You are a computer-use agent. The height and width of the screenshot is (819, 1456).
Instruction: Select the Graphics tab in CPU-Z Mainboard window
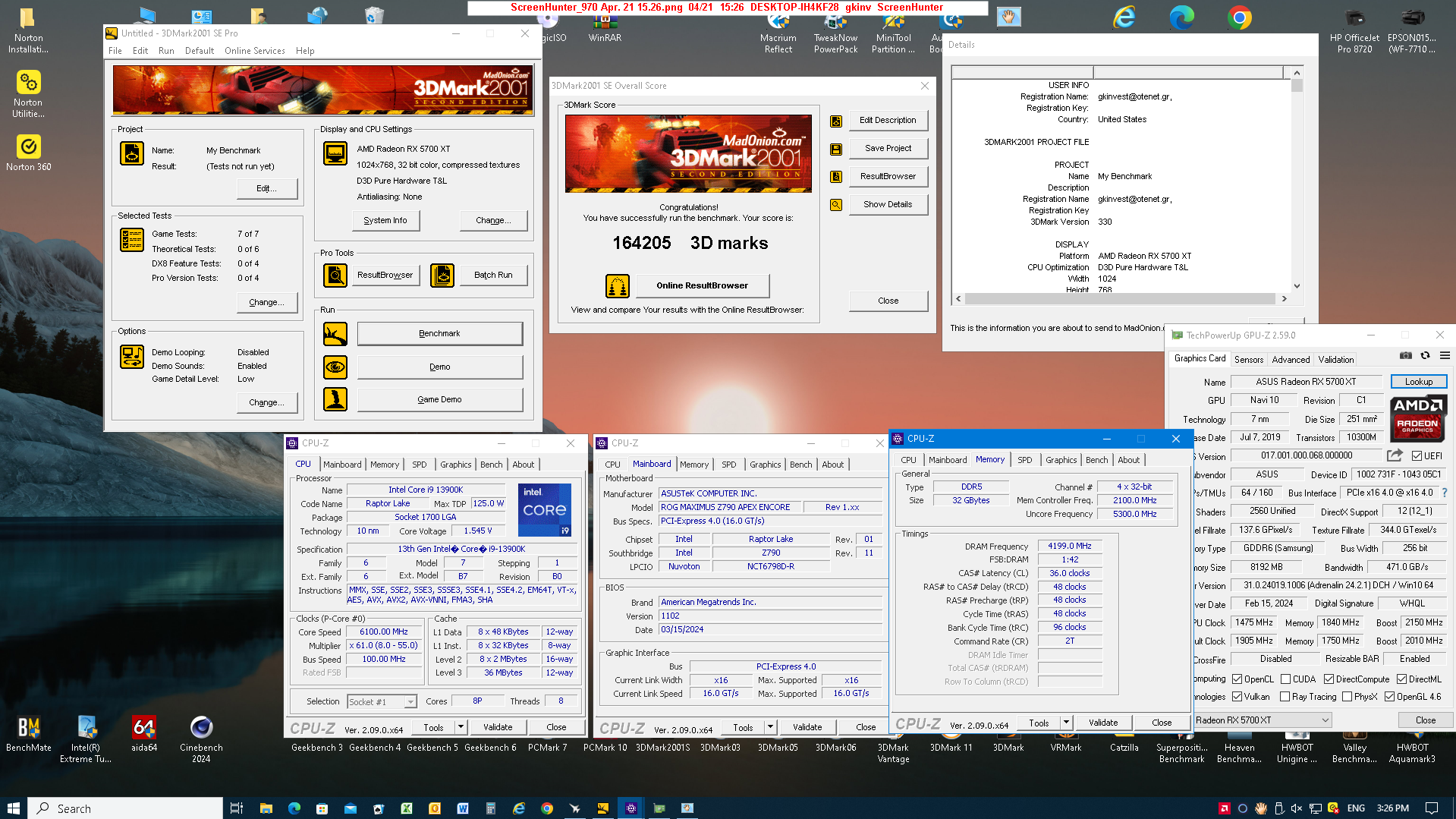765,465
